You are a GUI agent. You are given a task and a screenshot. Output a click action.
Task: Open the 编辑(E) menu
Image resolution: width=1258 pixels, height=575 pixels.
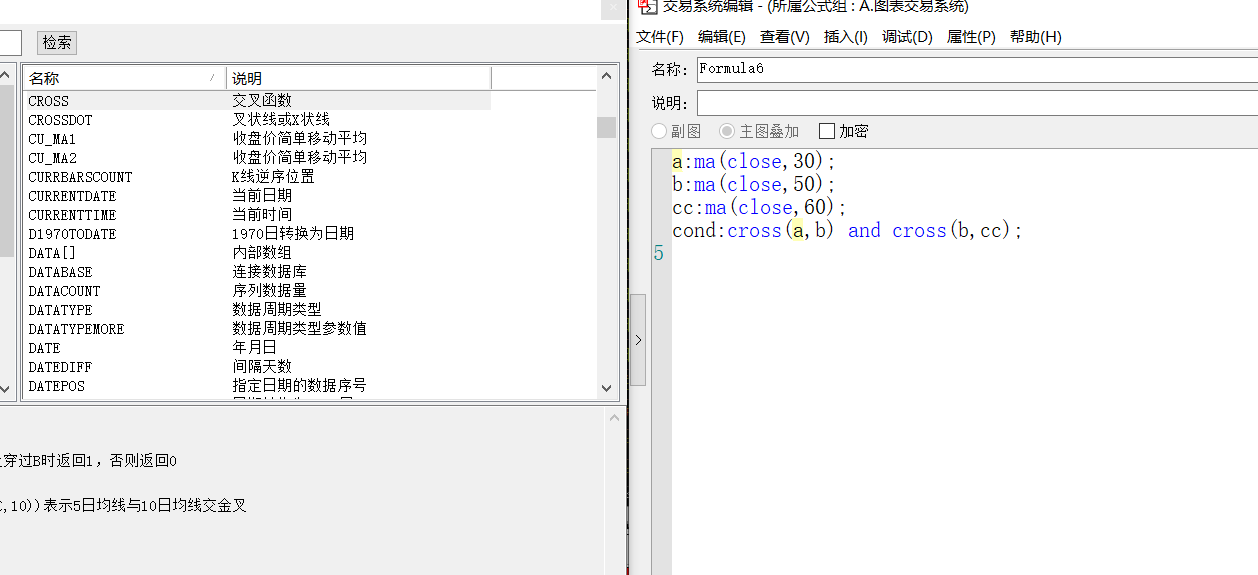pyautogui.click(x=722, y=37)
